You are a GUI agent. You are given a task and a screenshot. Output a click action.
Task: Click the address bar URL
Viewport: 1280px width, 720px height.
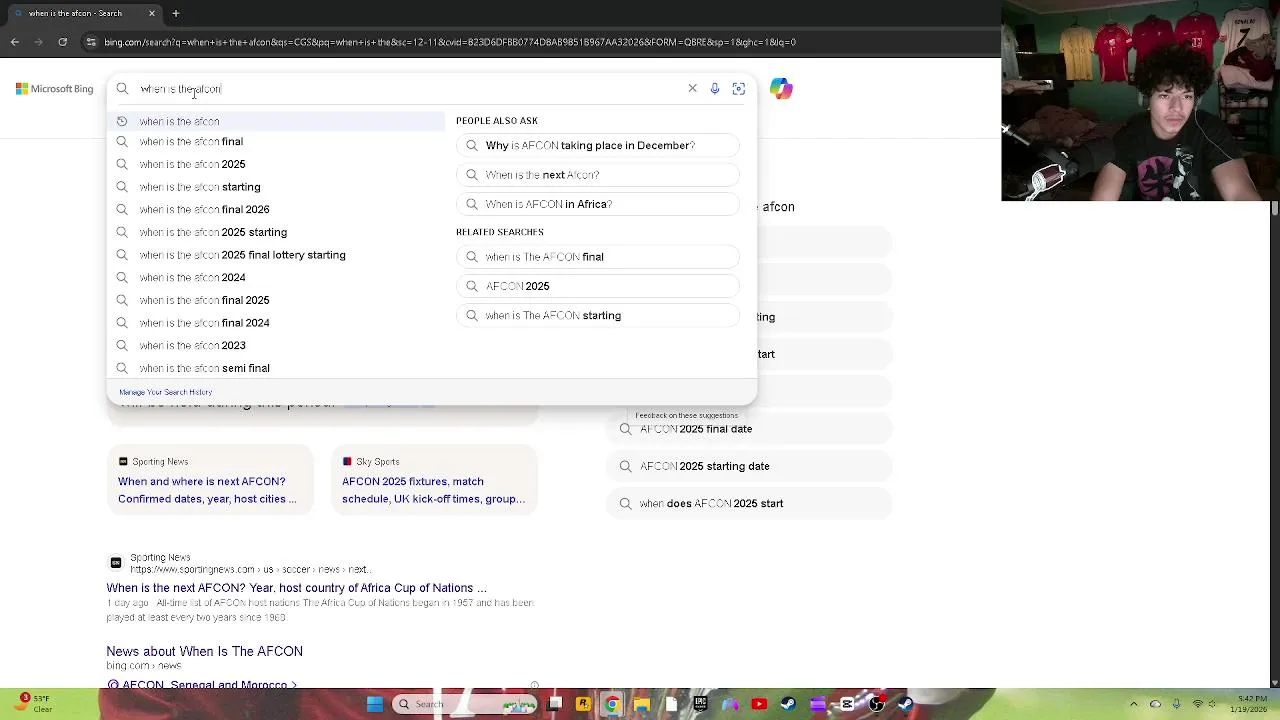click(450, 42)
